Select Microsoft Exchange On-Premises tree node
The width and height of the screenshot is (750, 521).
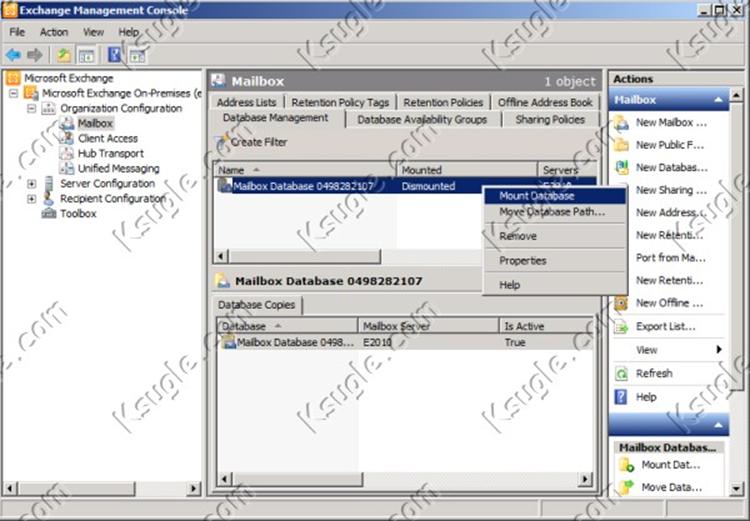[x=121, y=93]
